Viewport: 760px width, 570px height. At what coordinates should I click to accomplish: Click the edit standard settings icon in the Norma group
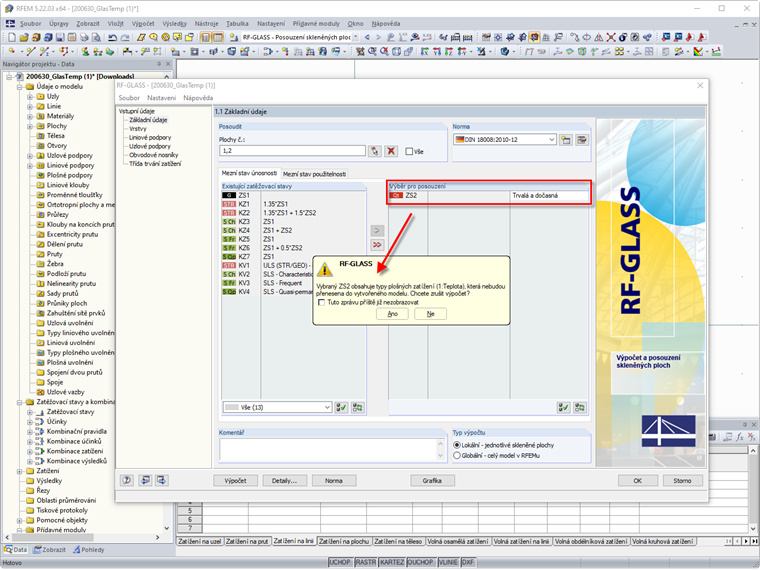tap(582, 140)
